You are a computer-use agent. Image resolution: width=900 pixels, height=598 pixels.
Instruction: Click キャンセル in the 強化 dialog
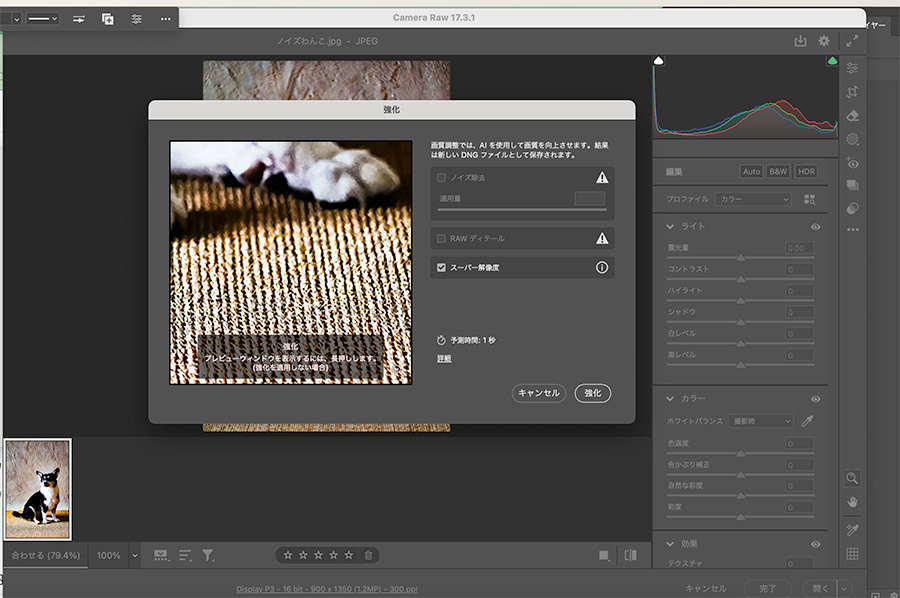[539, 393]
